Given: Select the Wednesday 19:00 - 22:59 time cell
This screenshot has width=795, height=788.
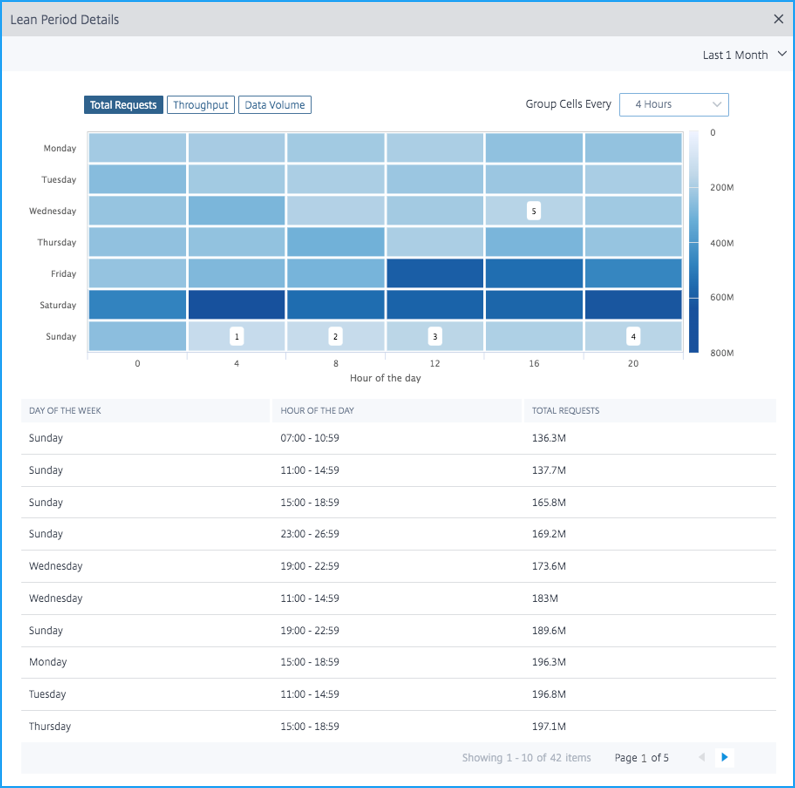Looking at the screenshot, I should [x=310, y=566].
